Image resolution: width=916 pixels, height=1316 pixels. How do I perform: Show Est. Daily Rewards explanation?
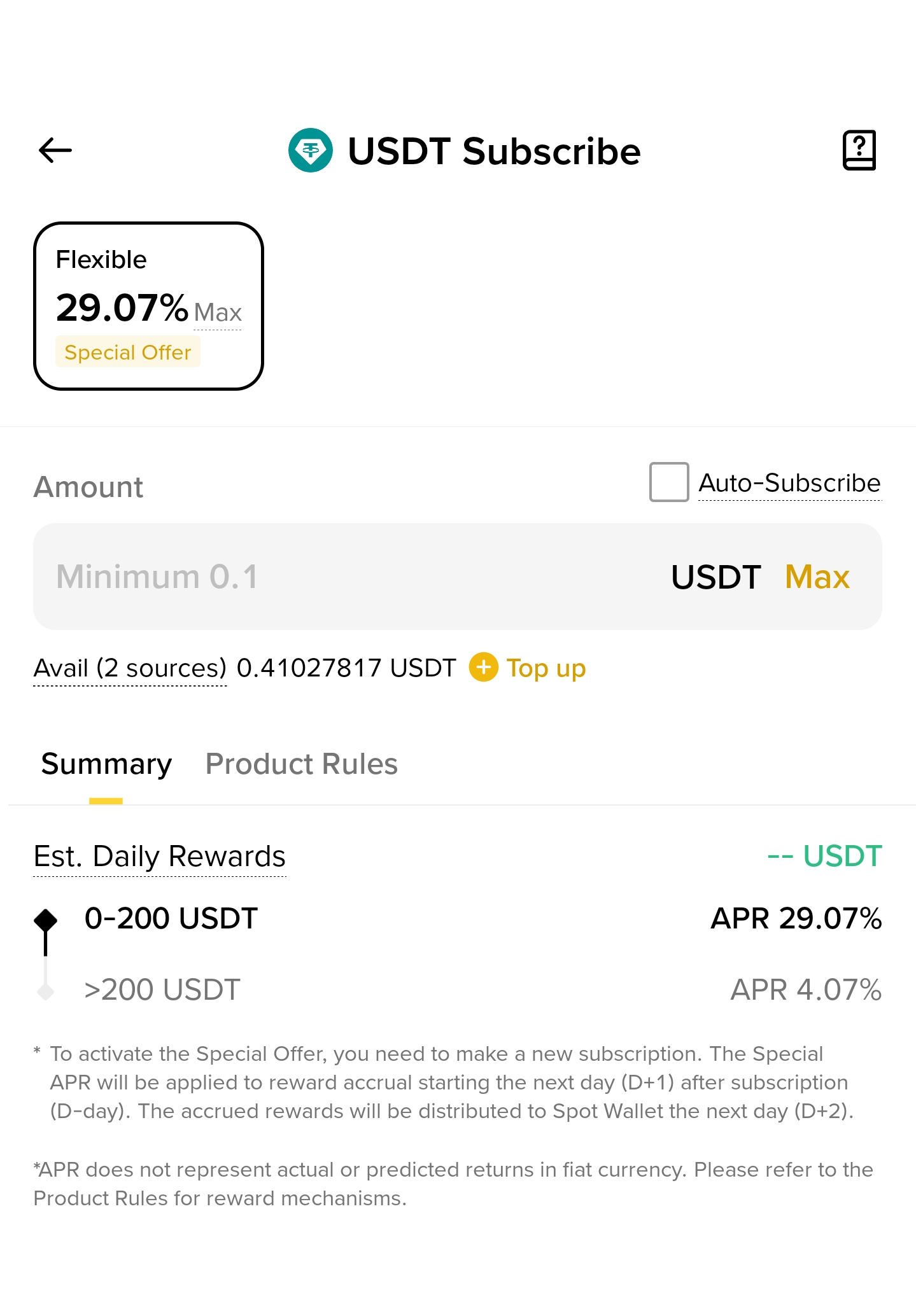coord(159,857)
